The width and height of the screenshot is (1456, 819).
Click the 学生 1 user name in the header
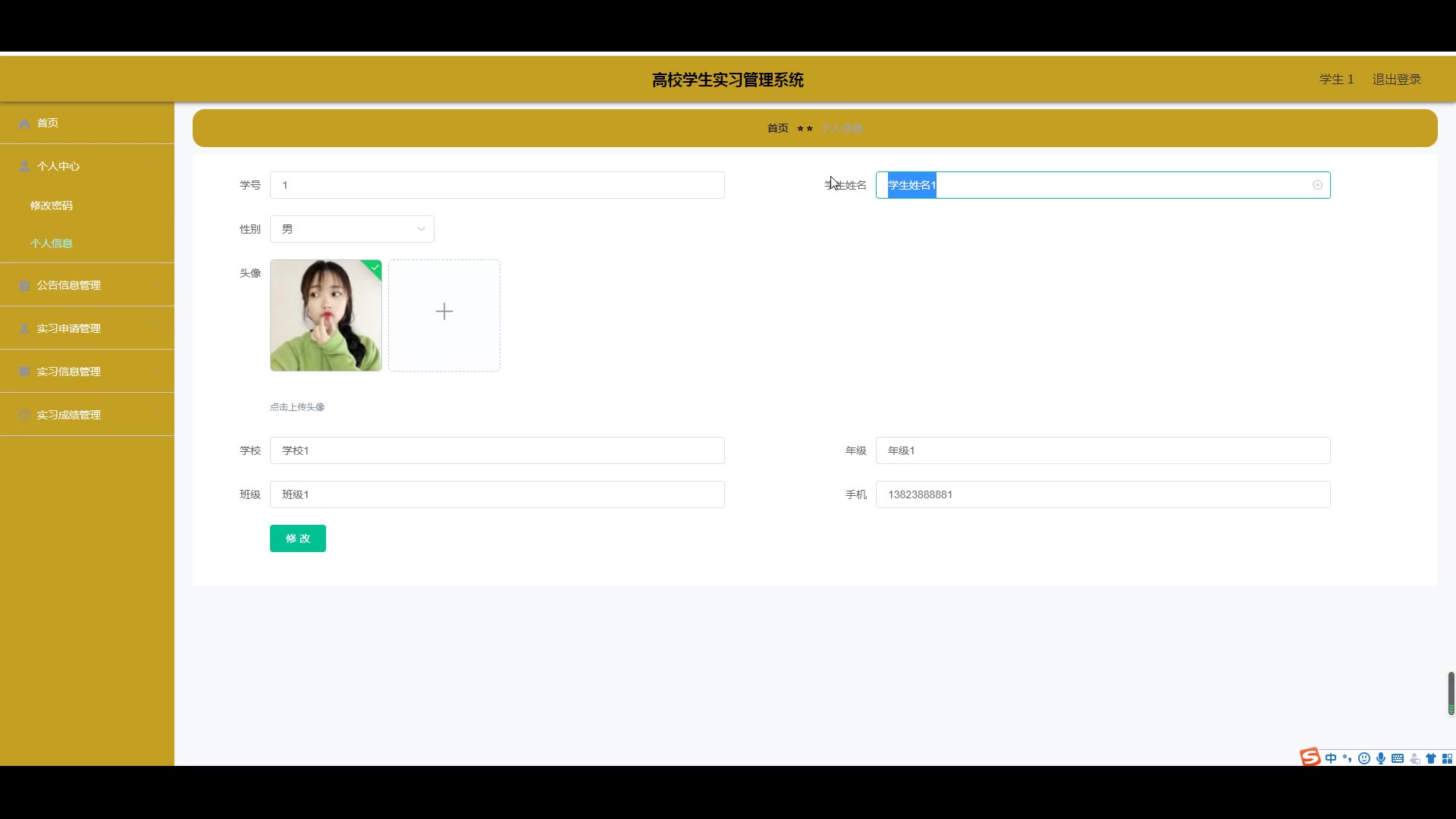point(1336,80)
